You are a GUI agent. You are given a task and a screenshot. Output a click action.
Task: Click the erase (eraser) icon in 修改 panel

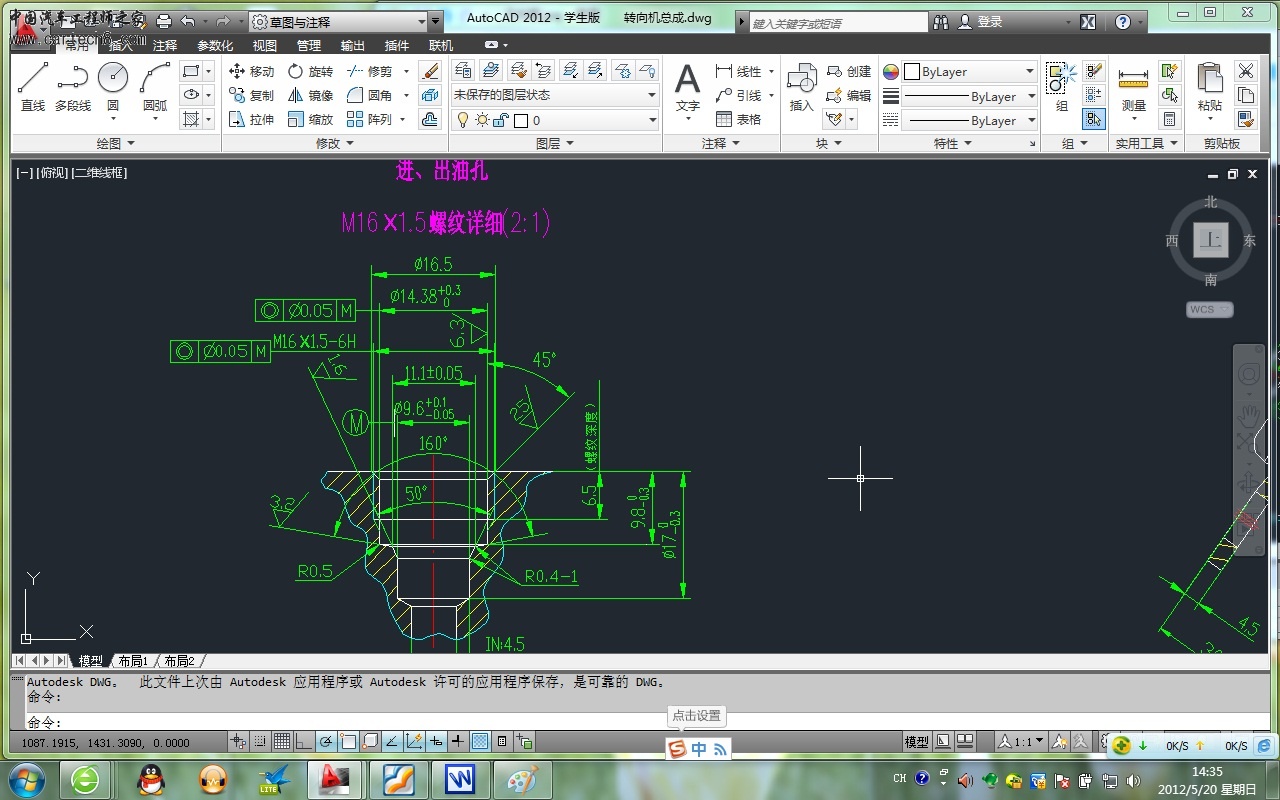[430, 71]
